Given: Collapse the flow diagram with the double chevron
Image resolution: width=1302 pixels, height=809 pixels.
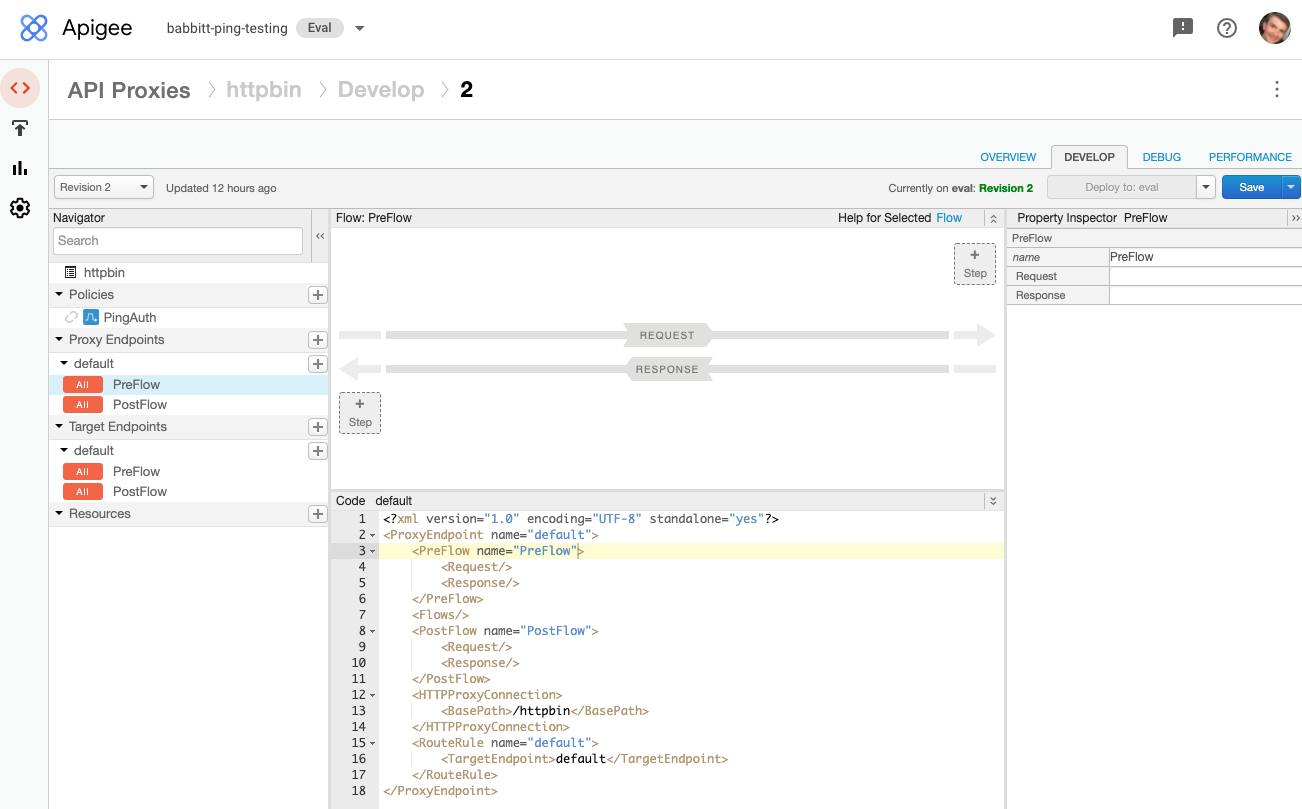Looking at the screenshot, I should (x=991, y=217).
